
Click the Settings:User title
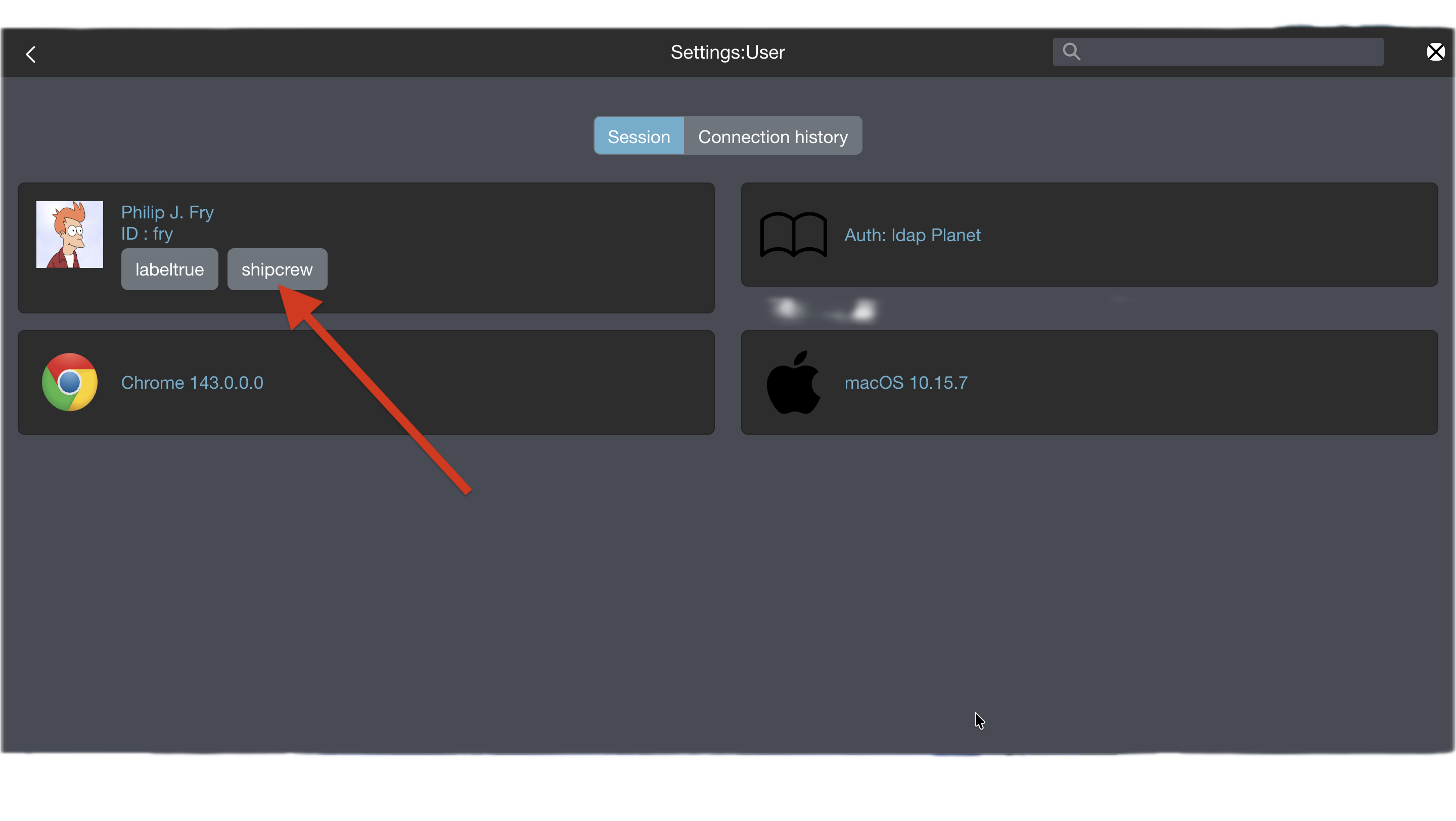pyautogui.click(x=727, y=52)
